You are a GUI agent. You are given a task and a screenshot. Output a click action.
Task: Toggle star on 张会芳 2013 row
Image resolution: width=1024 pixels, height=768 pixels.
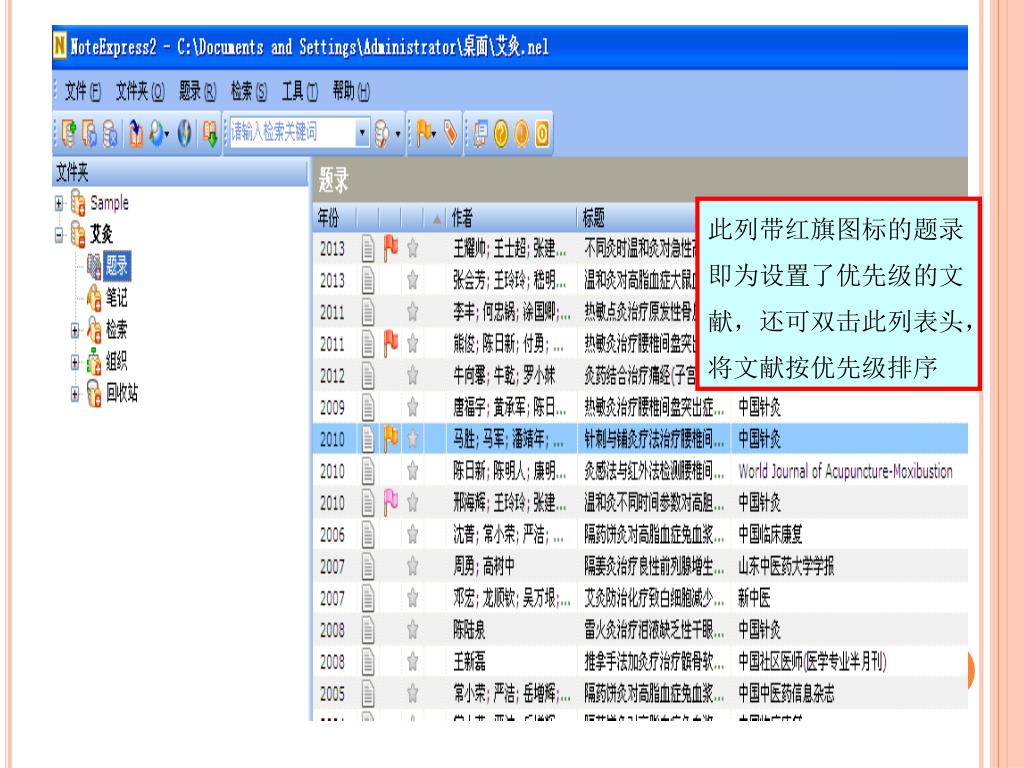click(x=413, y=280)
